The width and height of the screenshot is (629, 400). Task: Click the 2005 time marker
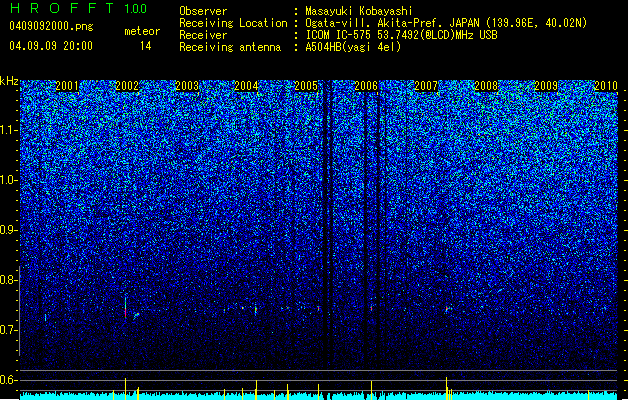coord(306,86)
